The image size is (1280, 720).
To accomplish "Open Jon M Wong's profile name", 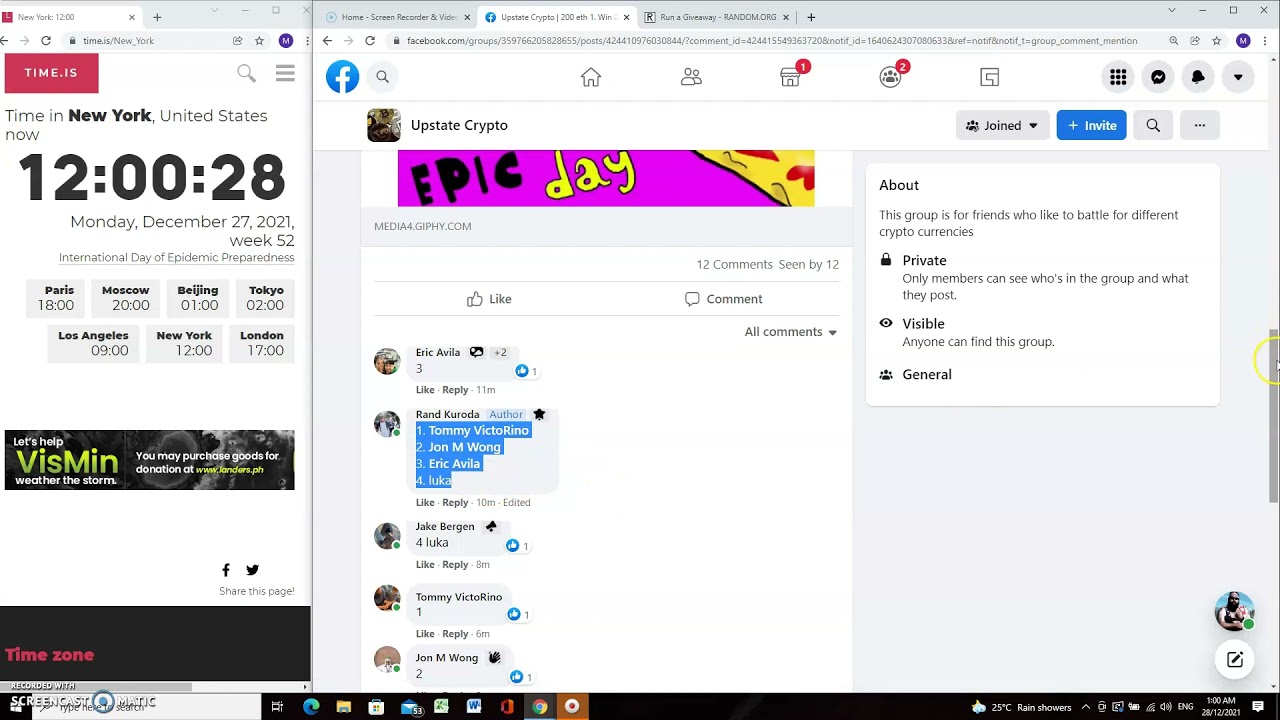I will click(447, 658).
